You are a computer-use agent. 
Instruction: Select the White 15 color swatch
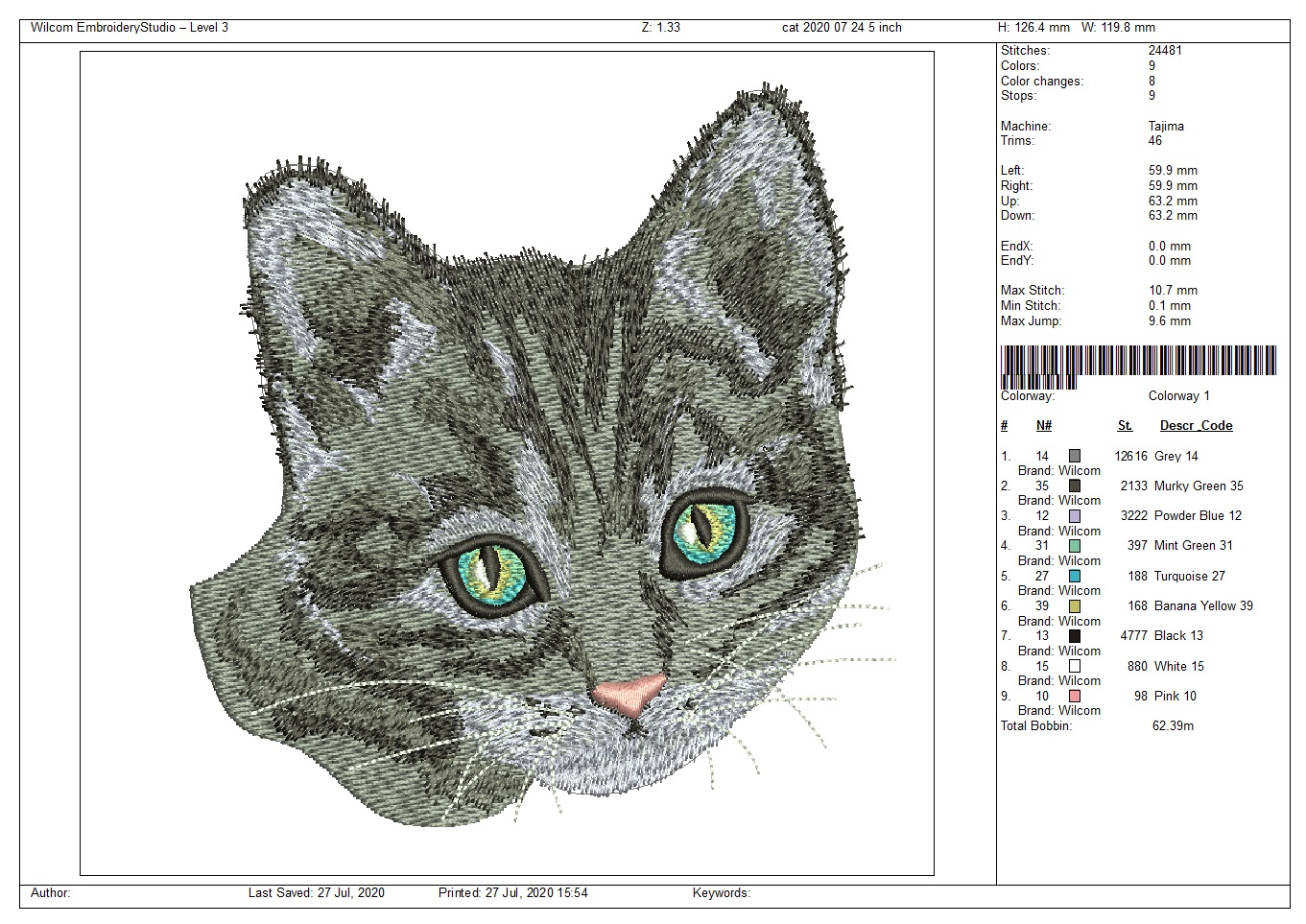[x=1075, y=666]
